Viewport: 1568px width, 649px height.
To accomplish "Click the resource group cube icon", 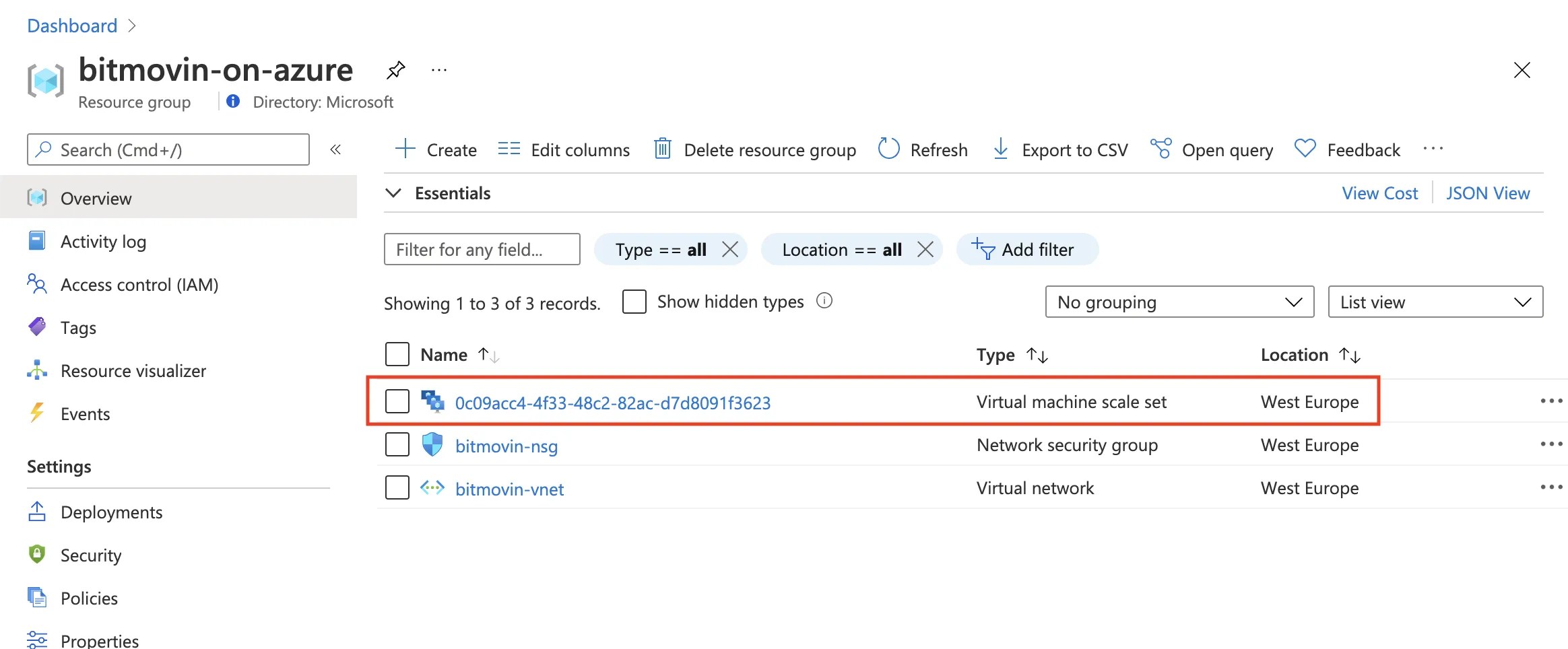I will [x=46, y=81].
